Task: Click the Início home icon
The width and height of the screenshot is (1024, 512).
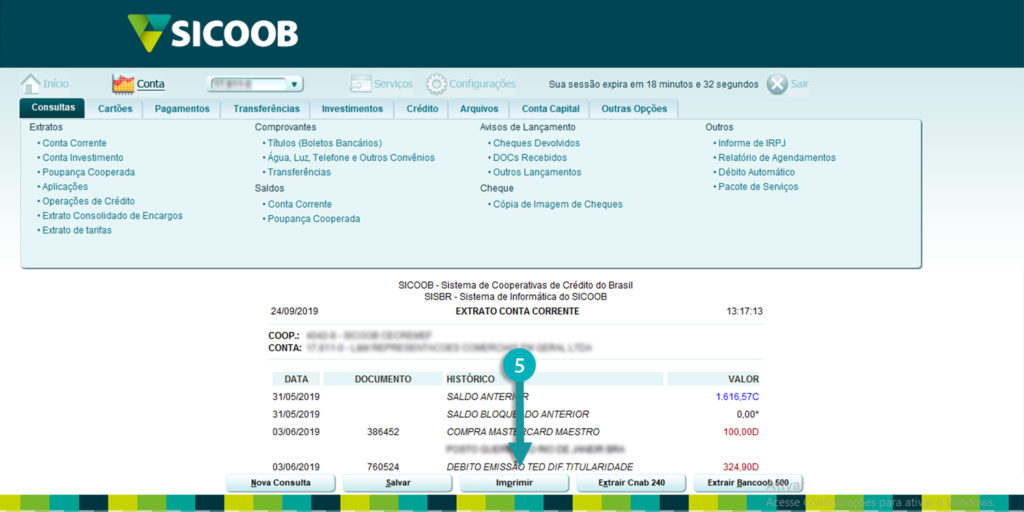Action: tap(30, 84)
